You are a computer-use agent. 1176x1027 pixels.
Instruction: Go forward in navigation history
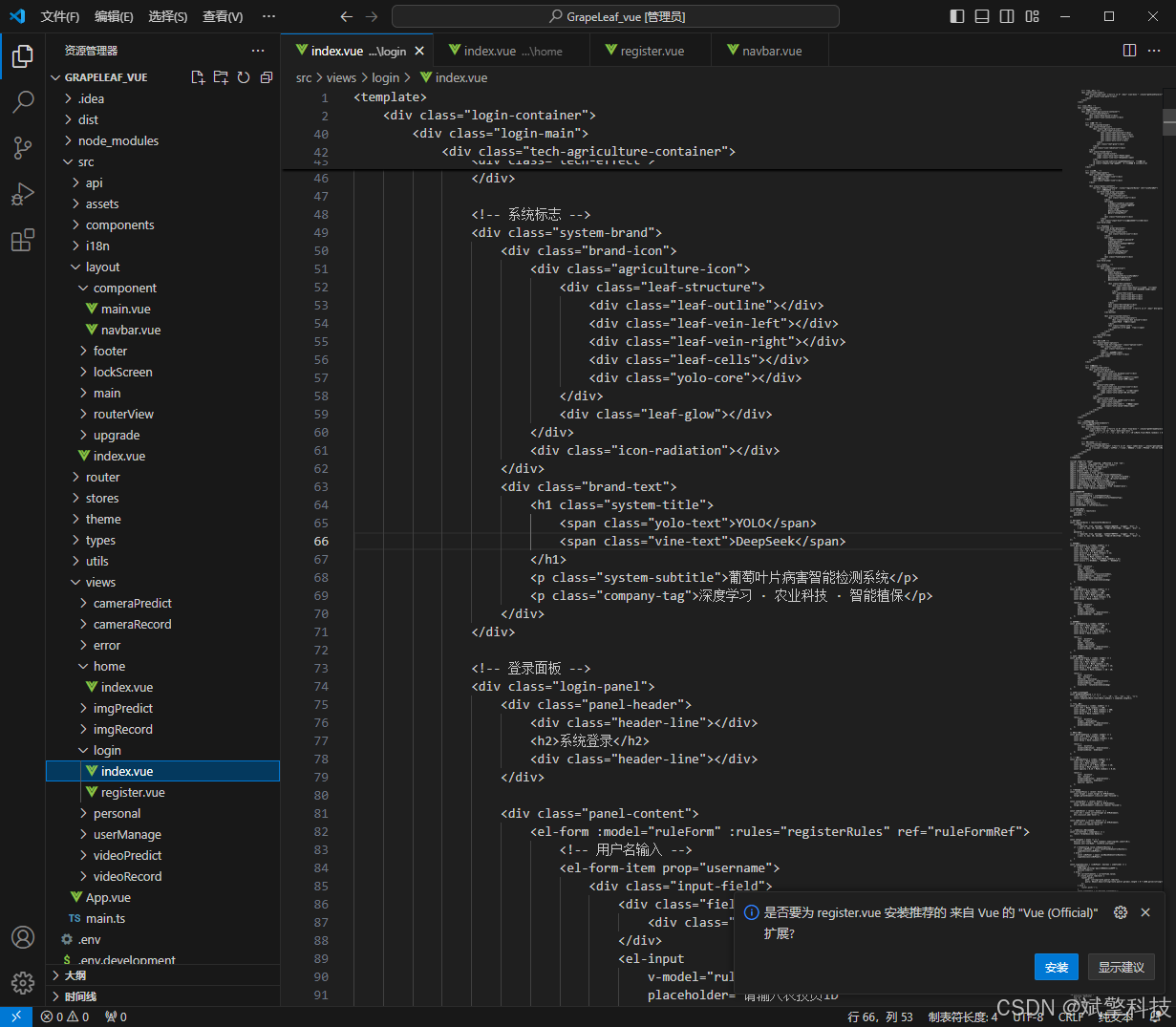click(x=372, y=16)
